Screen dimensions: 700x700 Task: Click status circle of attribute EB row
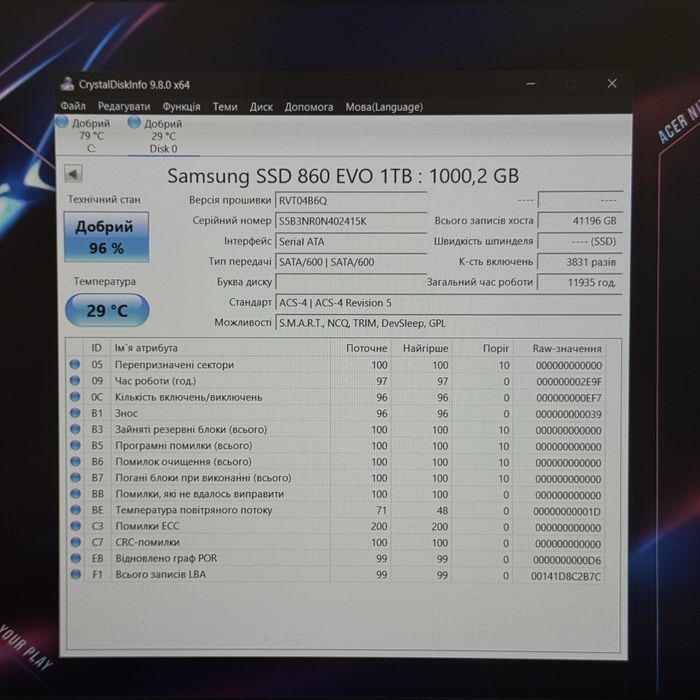(76, 558)
